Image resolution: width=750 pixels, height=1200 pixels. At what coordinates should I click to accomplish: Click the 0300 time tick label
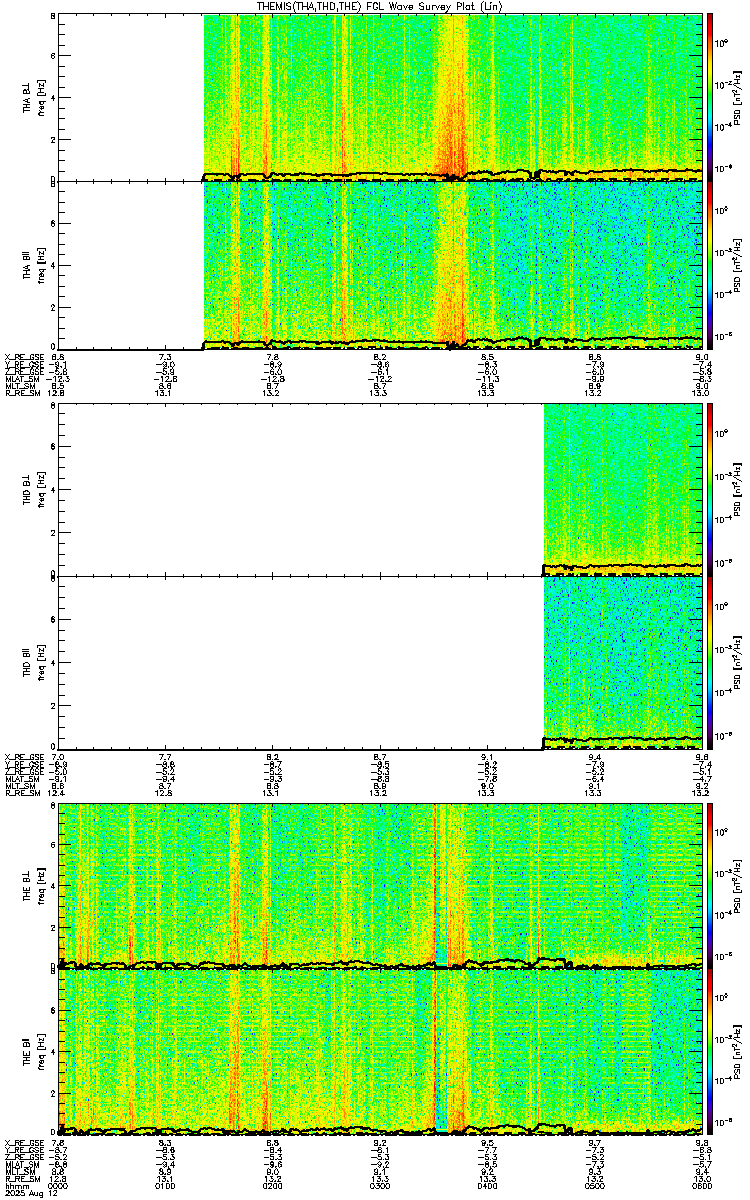tap(380, 1185)
